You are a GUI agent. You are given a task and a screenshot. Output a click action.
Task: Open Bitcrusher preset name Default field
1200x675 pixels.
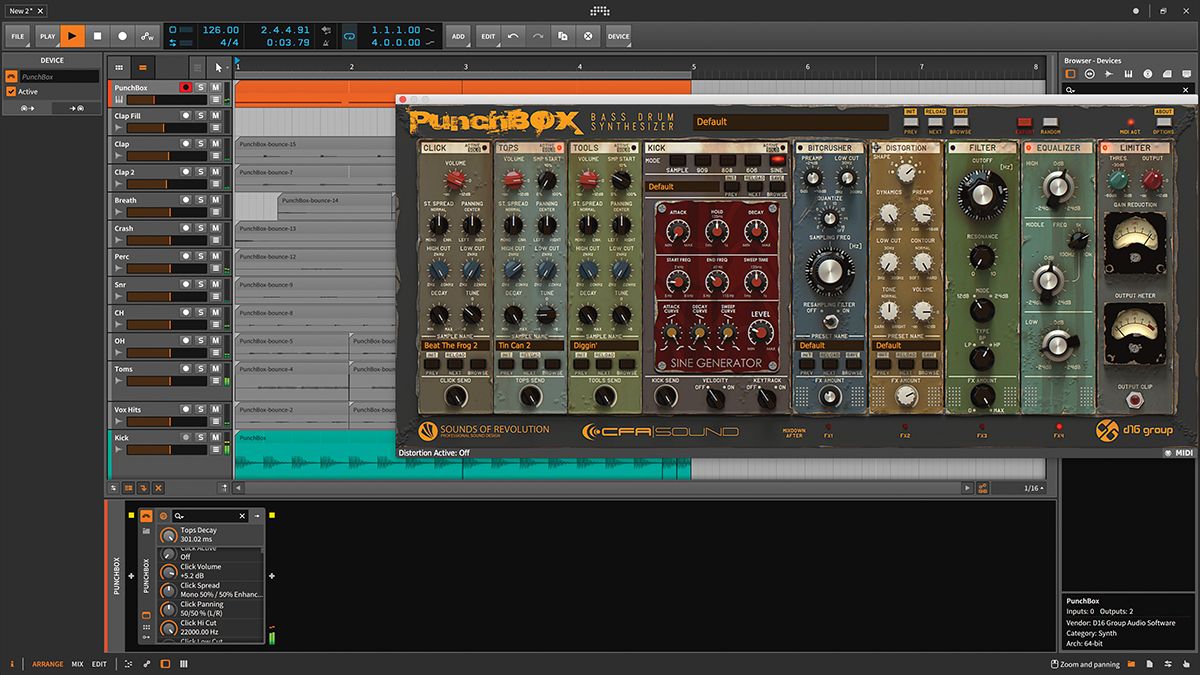click(829, 345)
